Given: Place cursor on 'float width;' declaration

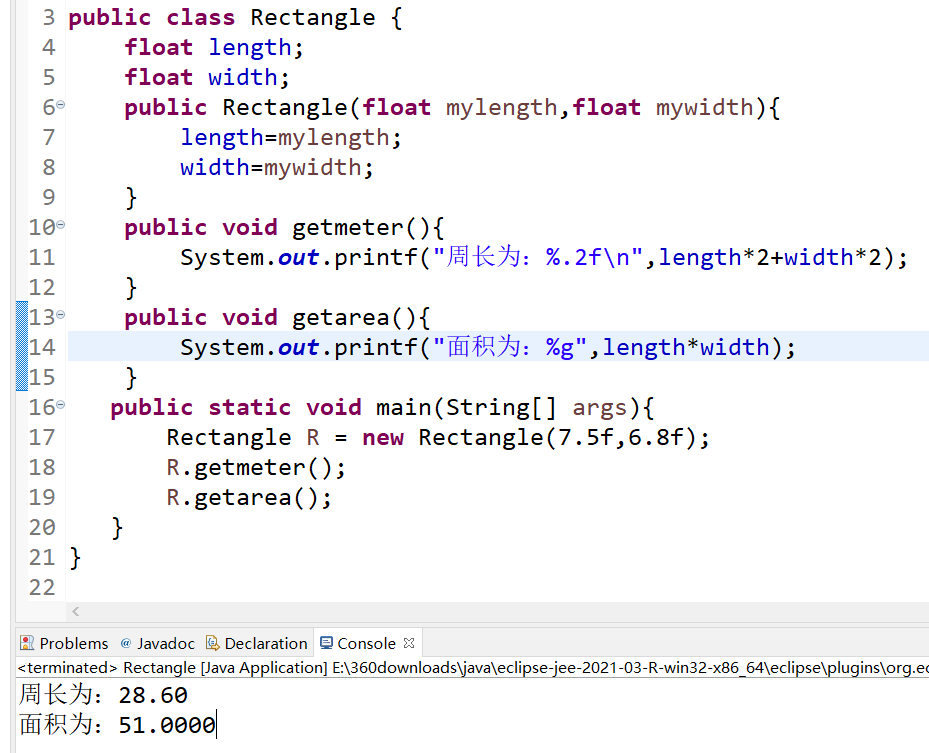Looking at the screenshot, I should (x=207, y=78).
